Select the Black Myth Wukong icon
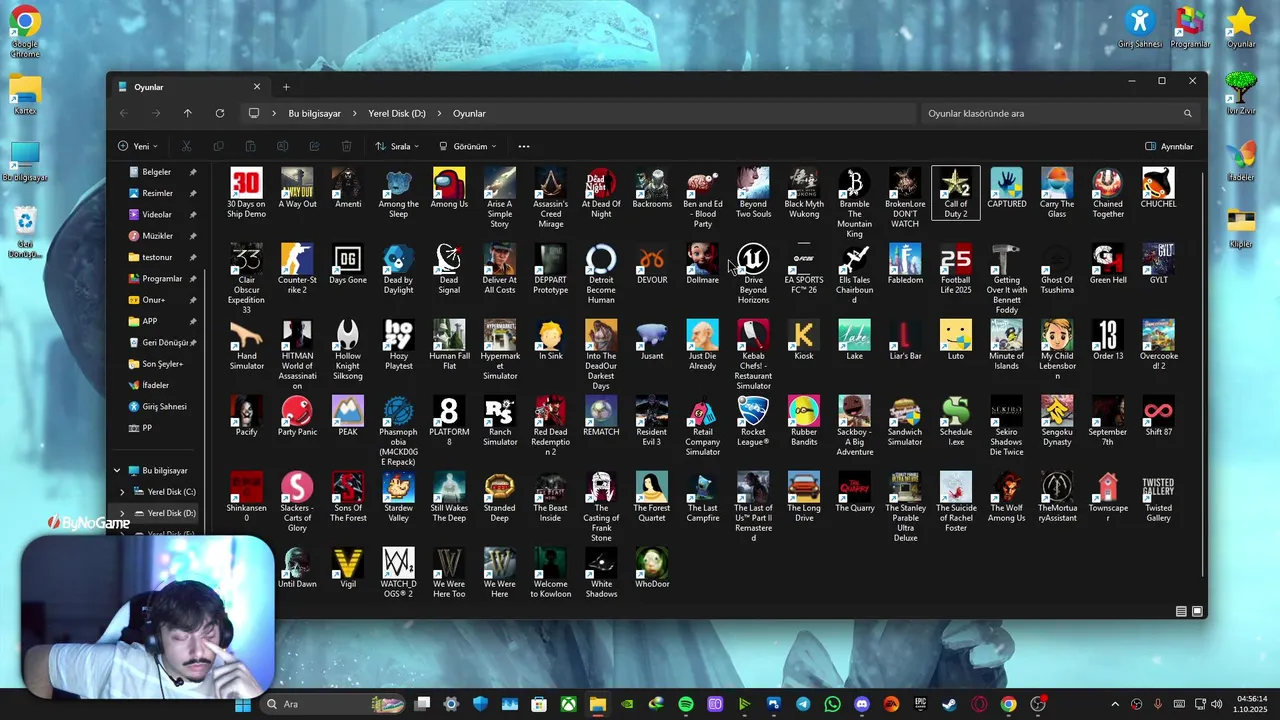 804,194
